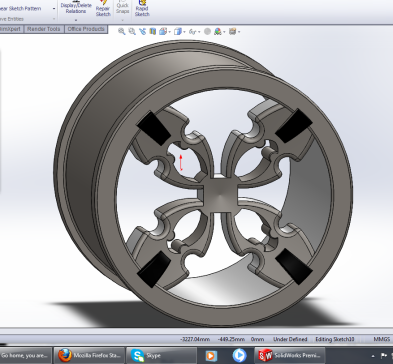Screen dimensions: 393x364
Task: Click the Zoom to Fit icon
Action: (122, 31)
